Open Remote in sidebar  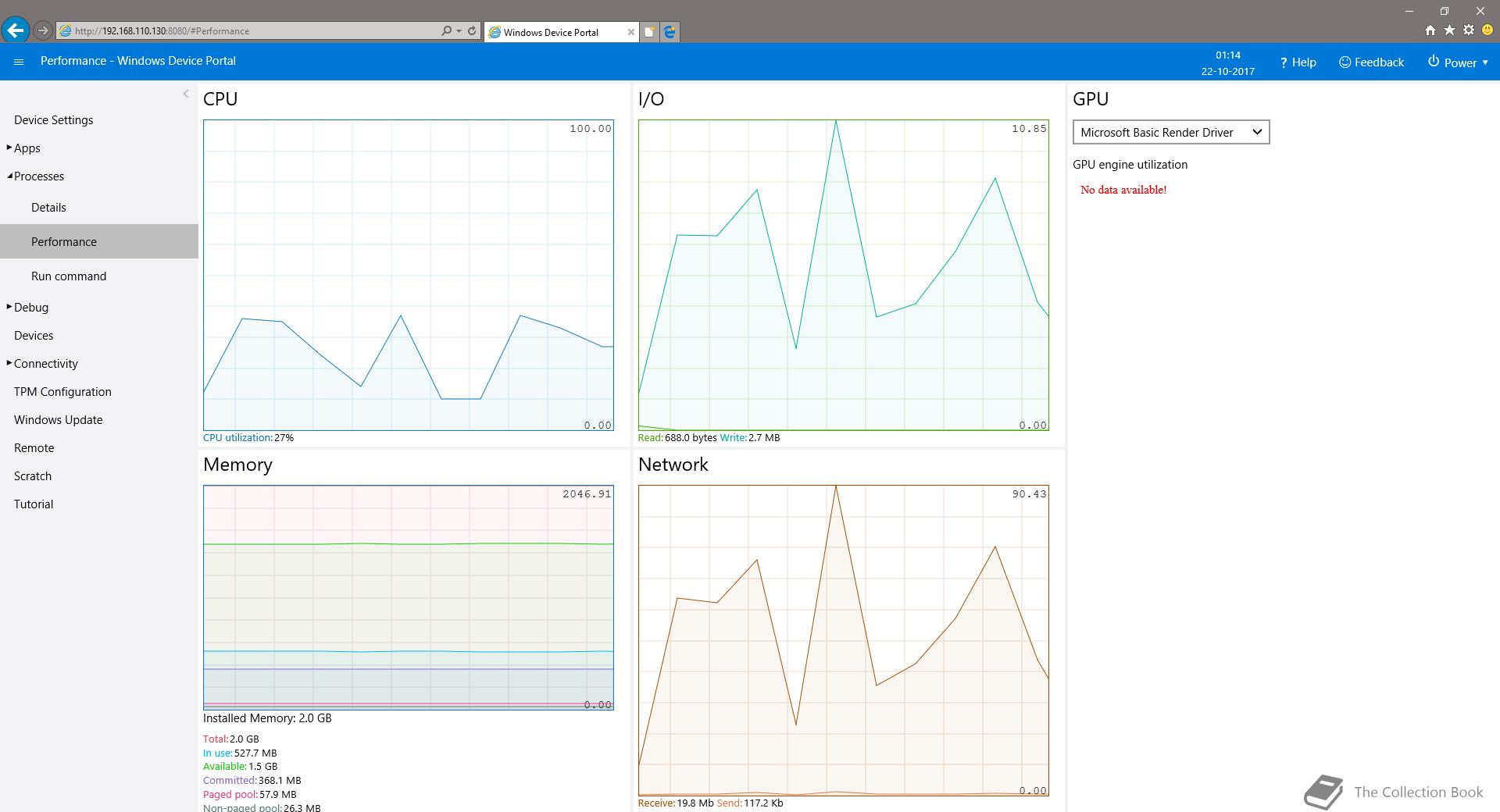34,447
